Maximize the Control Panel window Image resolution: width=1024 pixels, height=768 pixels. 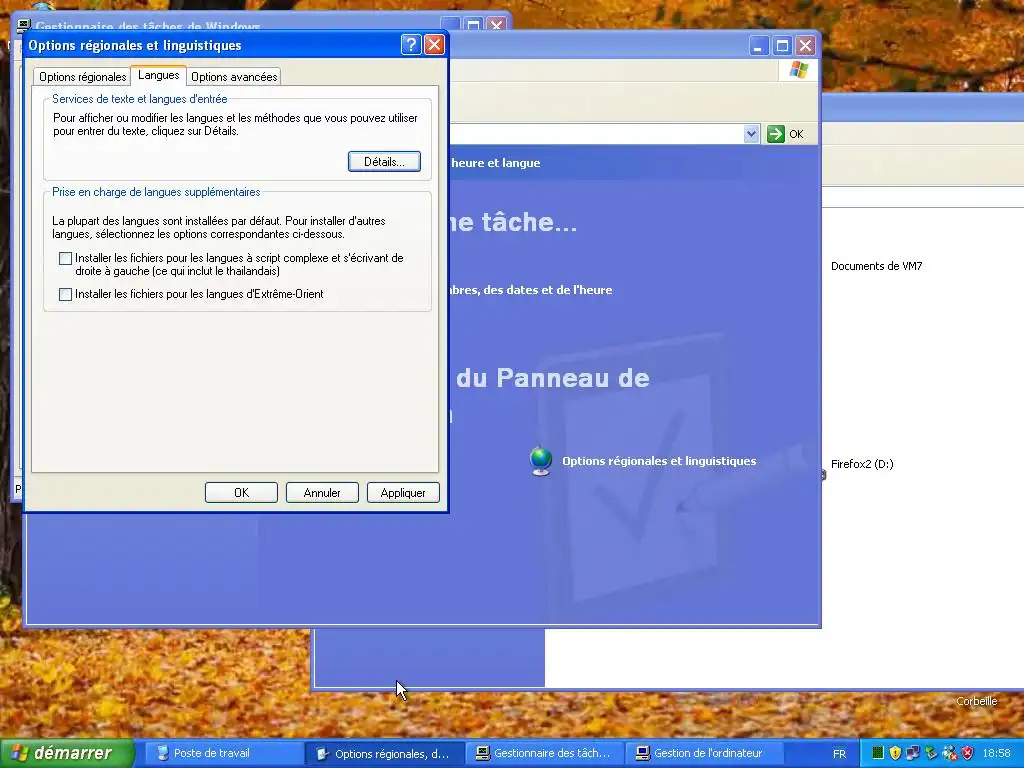[x=782, y=46]
